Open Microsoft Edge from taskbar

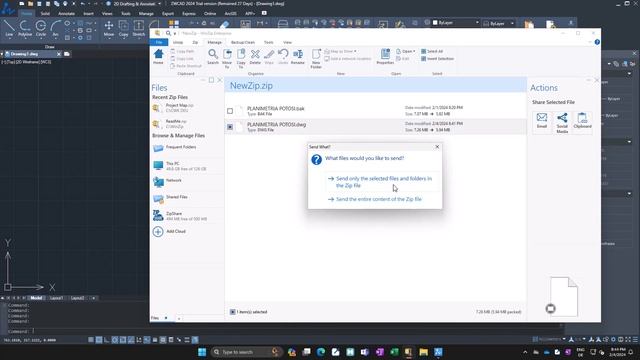pos(321,352)
